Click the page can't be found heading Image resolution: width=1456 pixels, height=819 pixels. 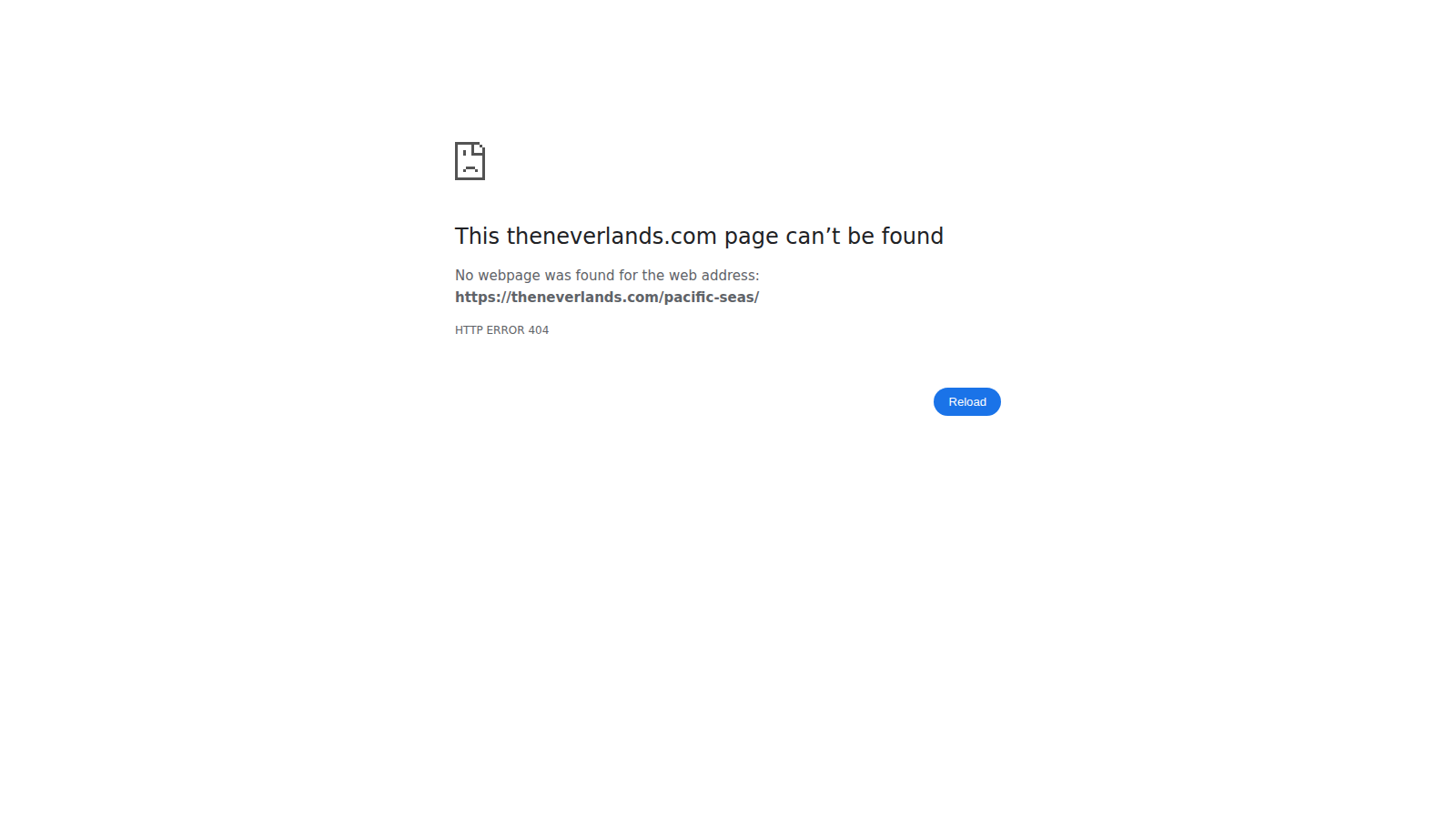coord(699,237)
